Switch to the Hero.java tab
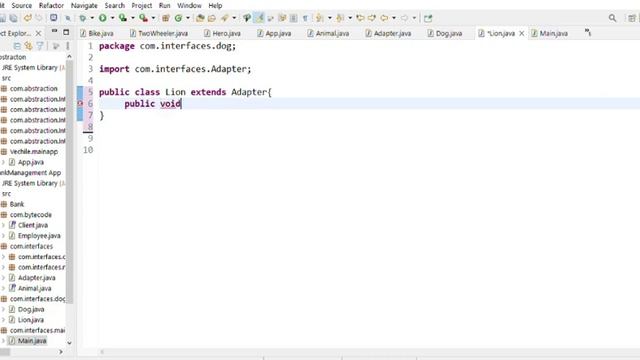The height and width of the screenshot is (360, 640). click(222, 33)
